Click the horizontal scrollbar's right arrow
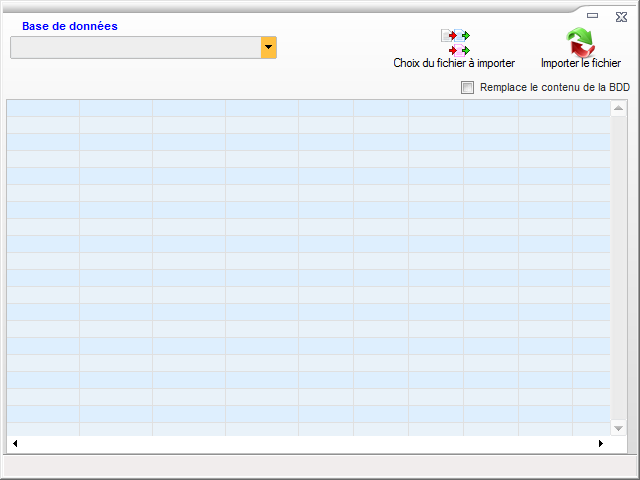Image resolution: width=640 pixels, height=480 pixels. (601, 443)
